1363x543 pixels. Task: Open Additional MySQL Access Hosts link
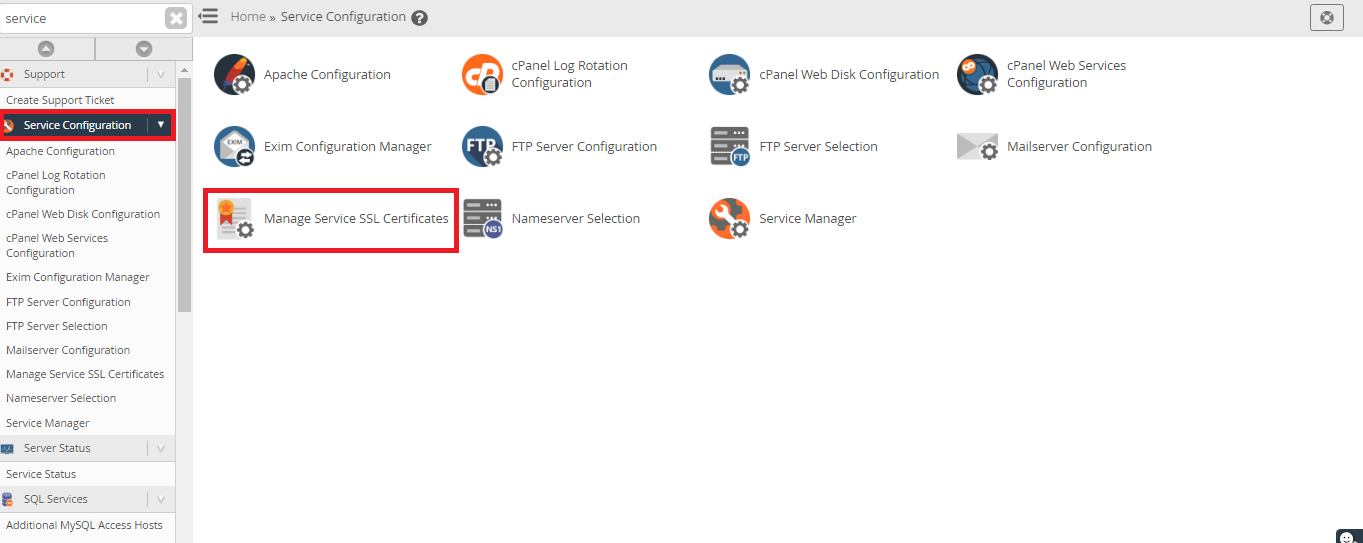tap(84, 526)
